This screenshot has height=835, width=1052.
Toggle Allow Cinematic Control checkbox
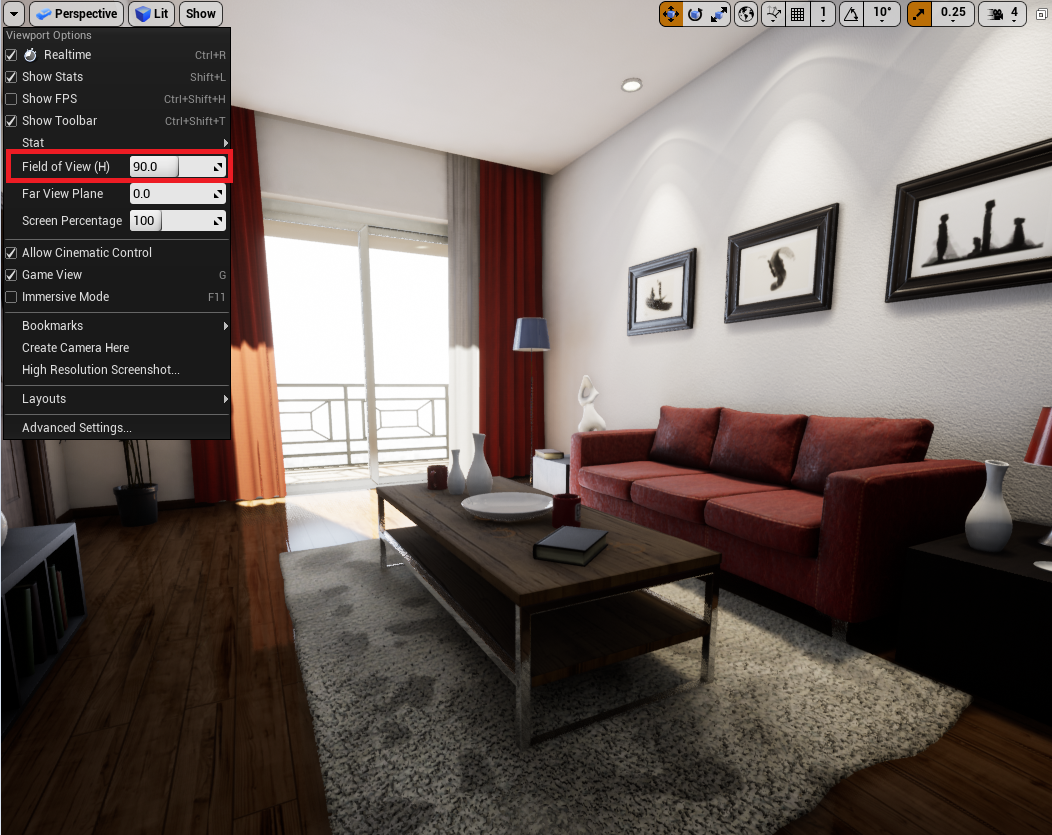click(11, 253)
